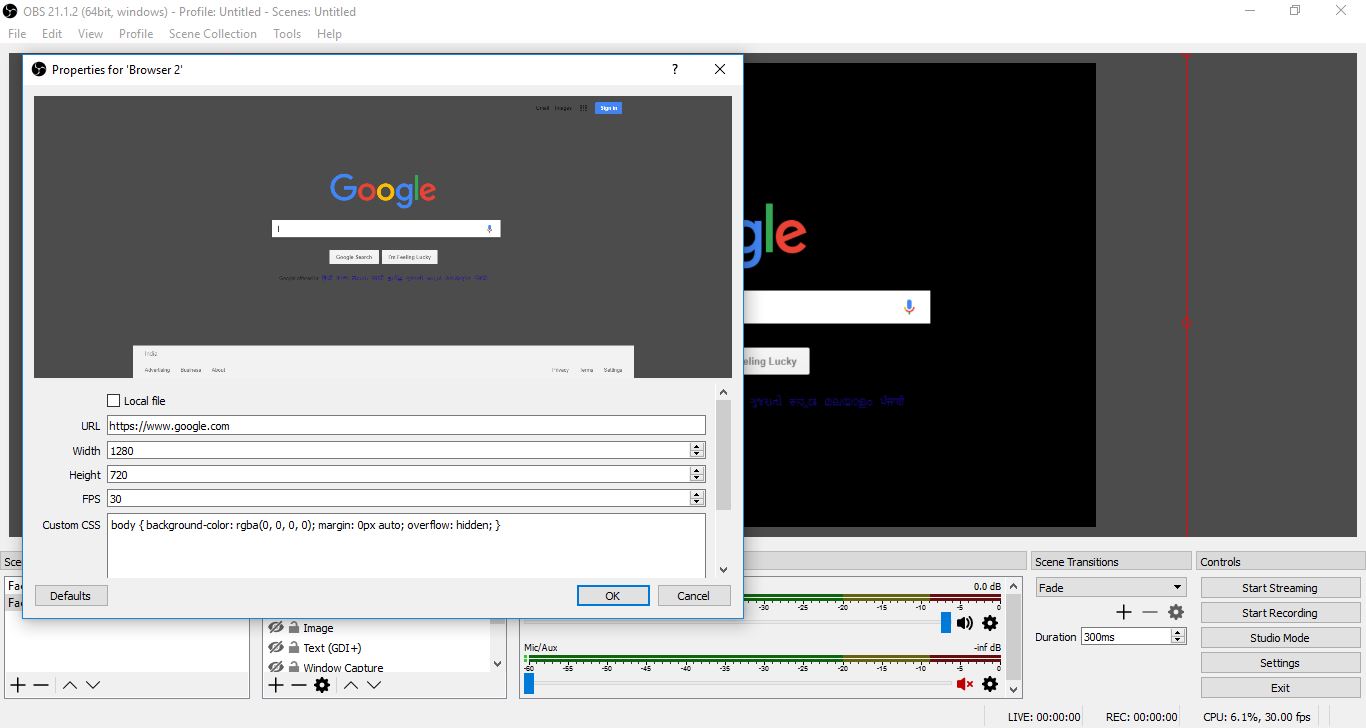Screen dimensions: 1366x728
Task: Increase transition Duration with up stepper arrow
Action: click(x=1178, y=632)
